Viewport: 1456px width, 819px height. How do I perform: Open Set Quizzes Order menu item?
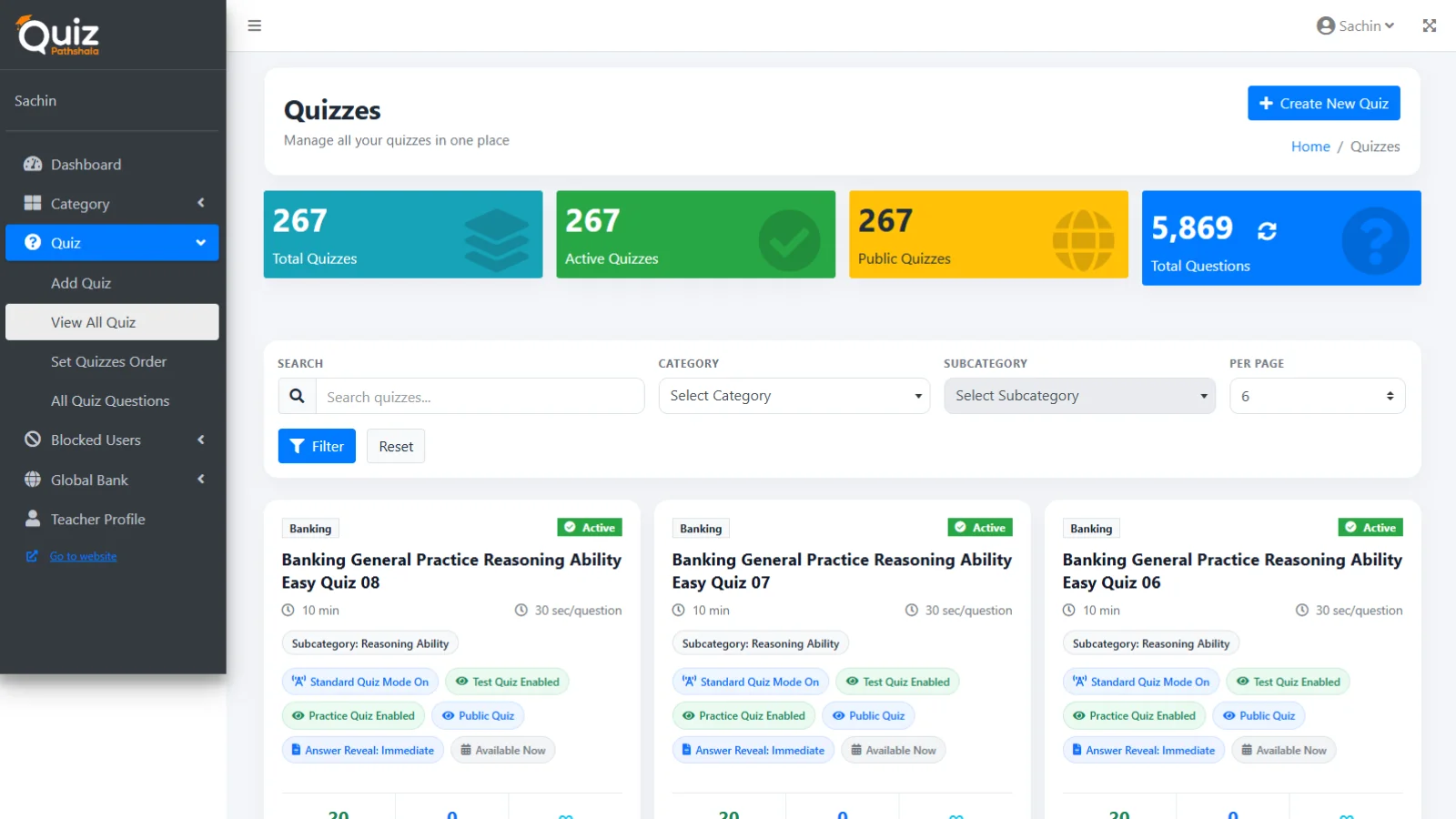coord(112,361)
